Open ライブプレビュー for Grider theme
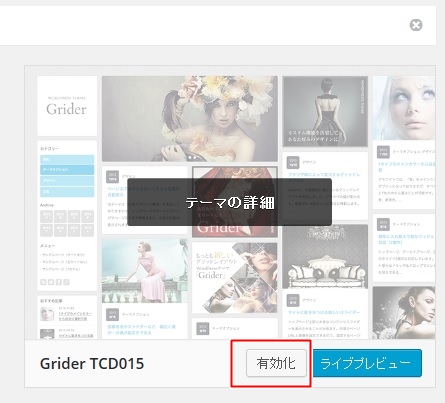This screenshot has height=403, width=445. pos(367,363)
